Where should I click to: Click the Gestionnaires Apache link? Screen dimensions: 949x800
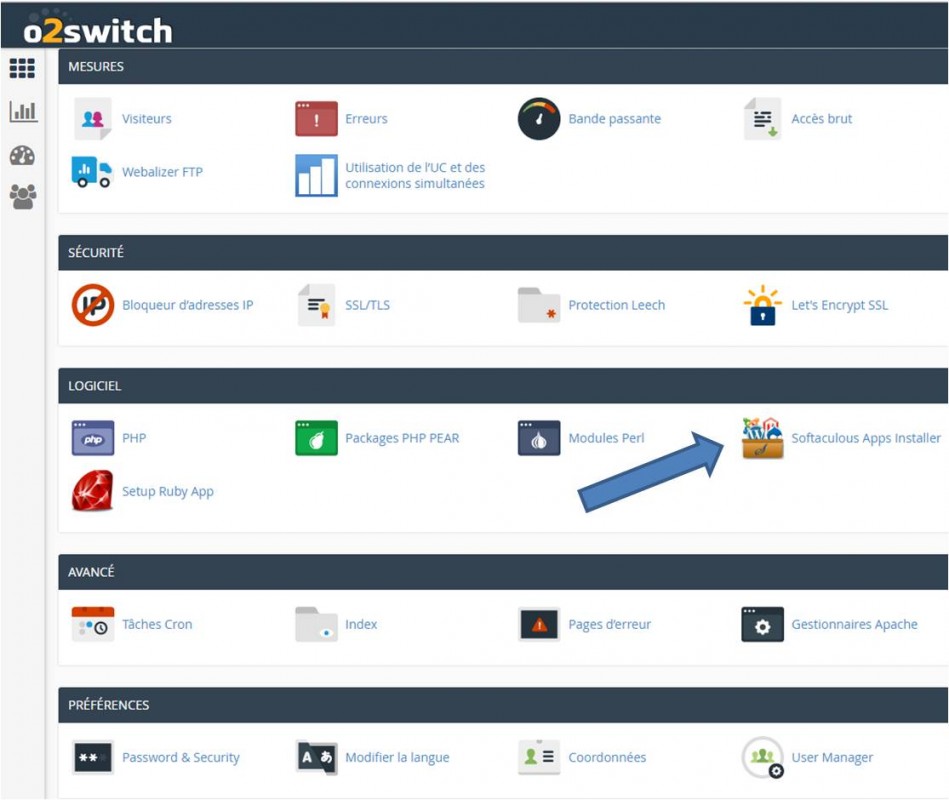(854, 624)
